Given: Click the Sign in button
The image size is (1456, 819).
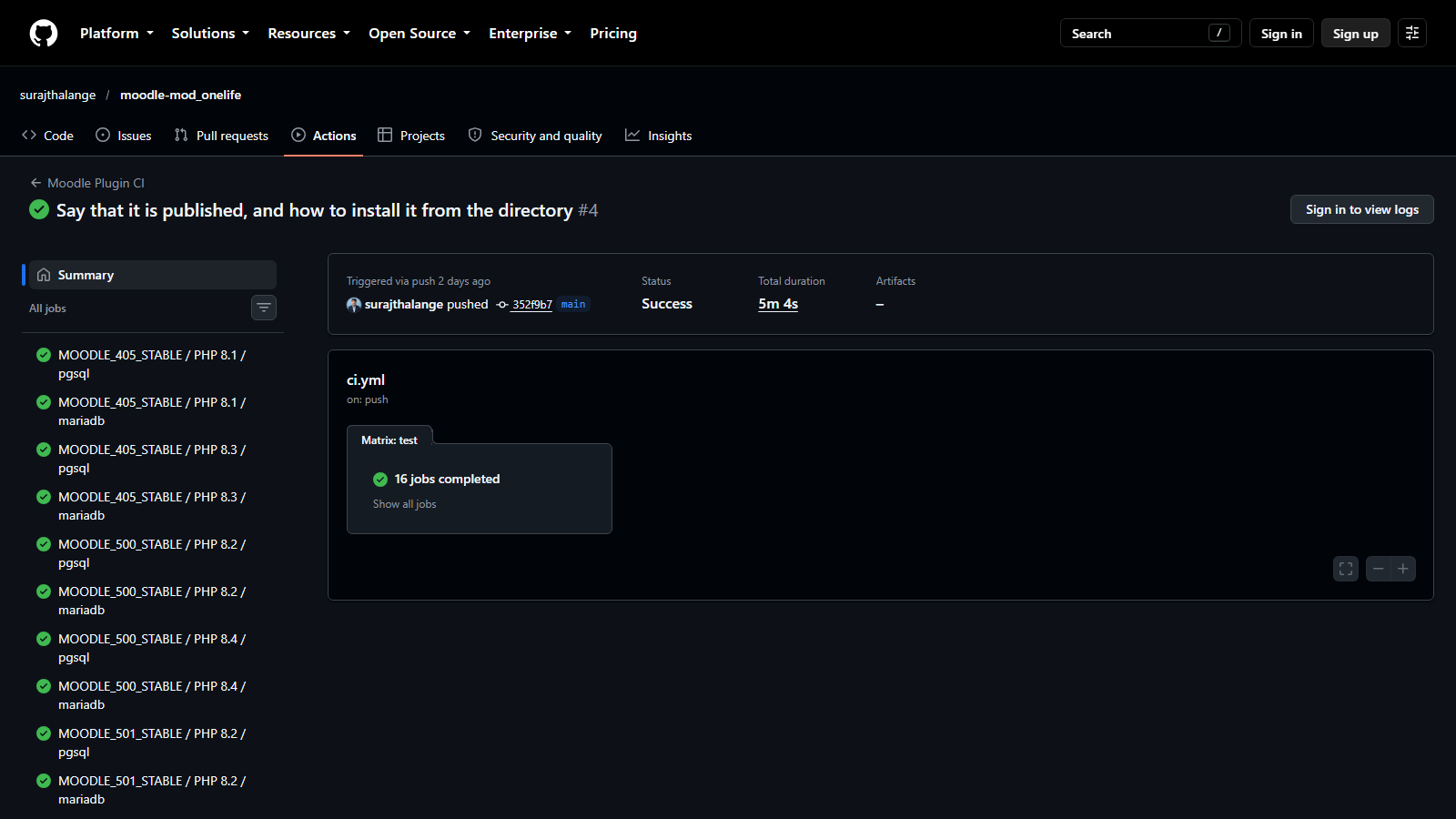Looking at the screenshot, I should (x=1281, y=34).
